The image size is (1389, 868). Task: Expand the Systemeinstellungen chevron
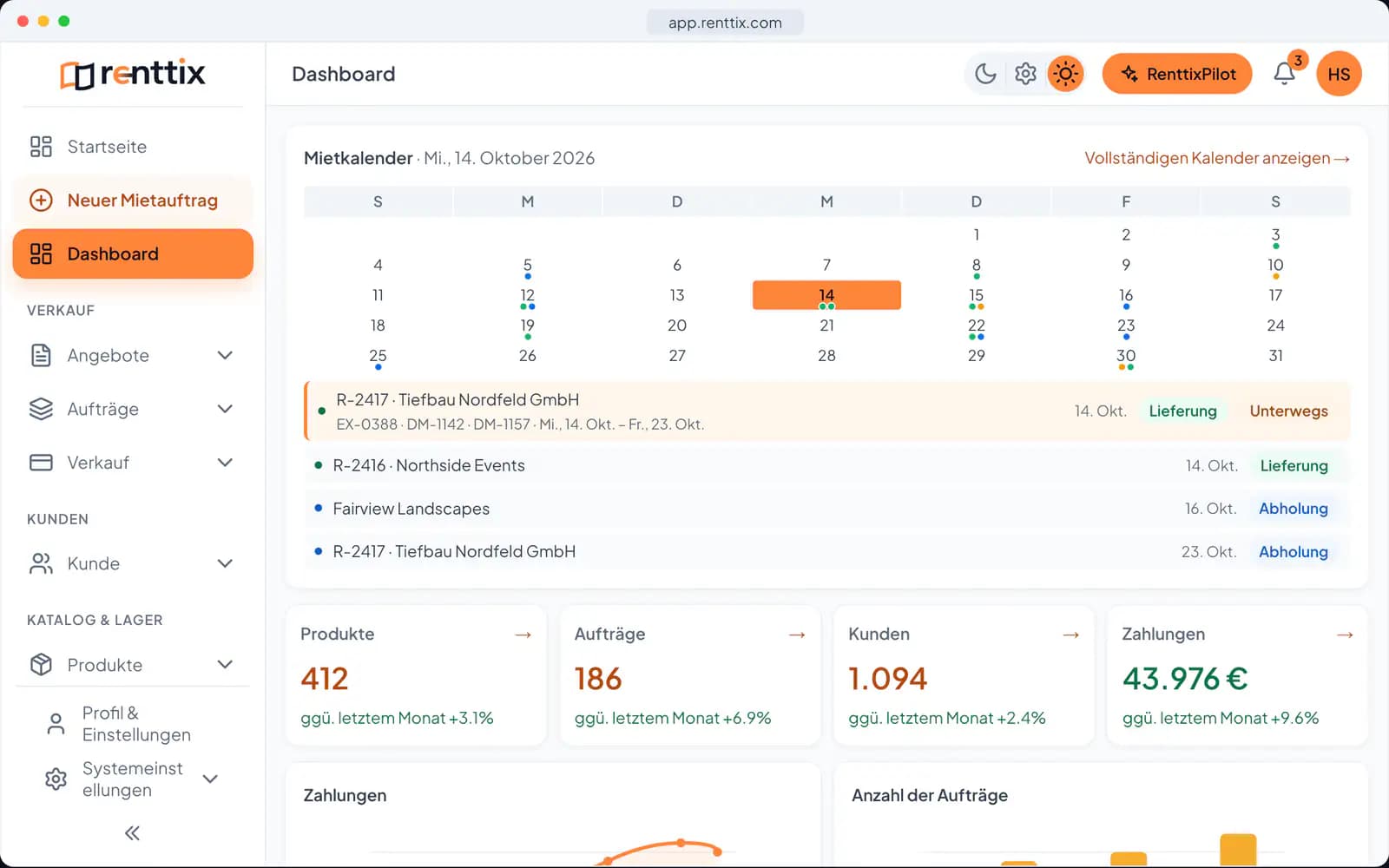210,779
